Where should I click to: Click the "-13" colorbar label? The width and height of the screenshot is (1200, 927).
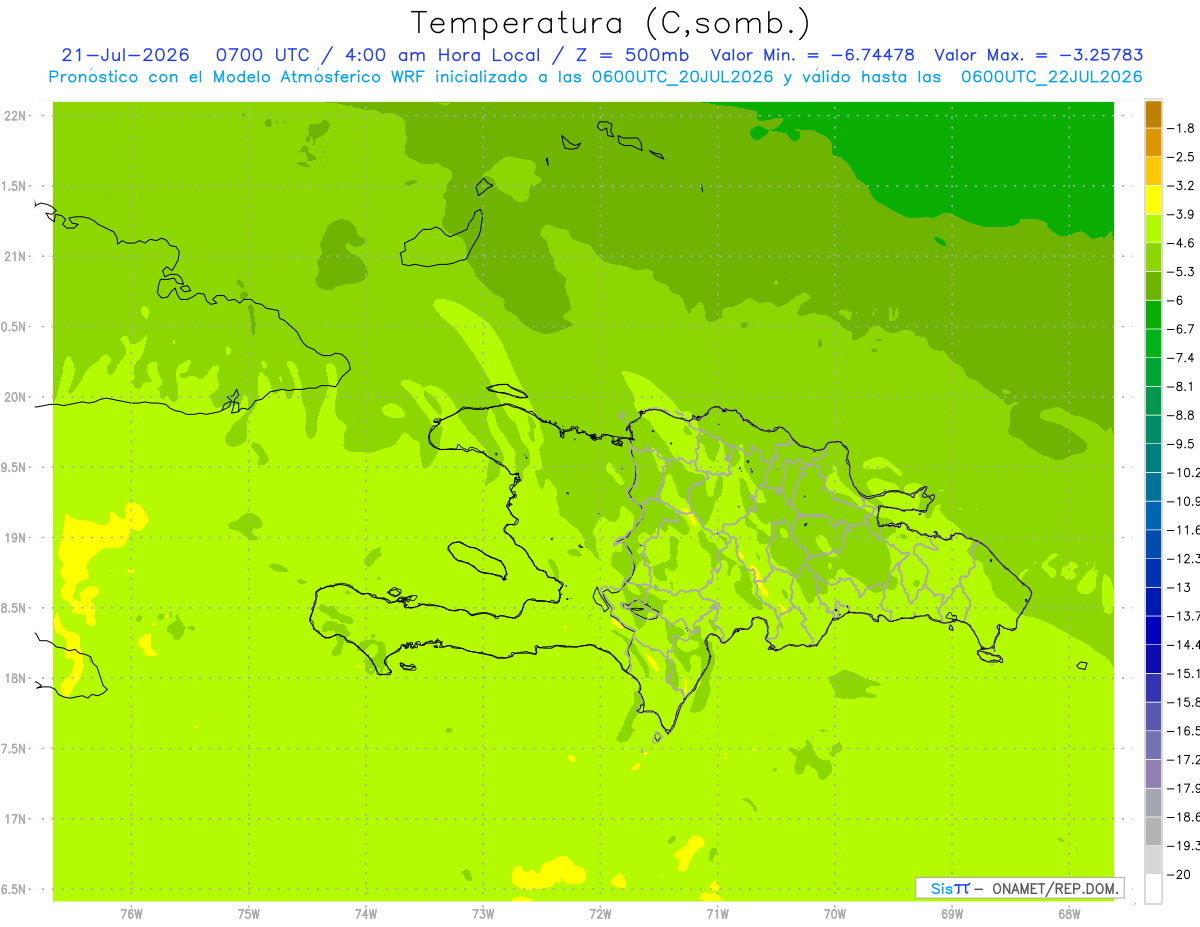click(1181, 587)
